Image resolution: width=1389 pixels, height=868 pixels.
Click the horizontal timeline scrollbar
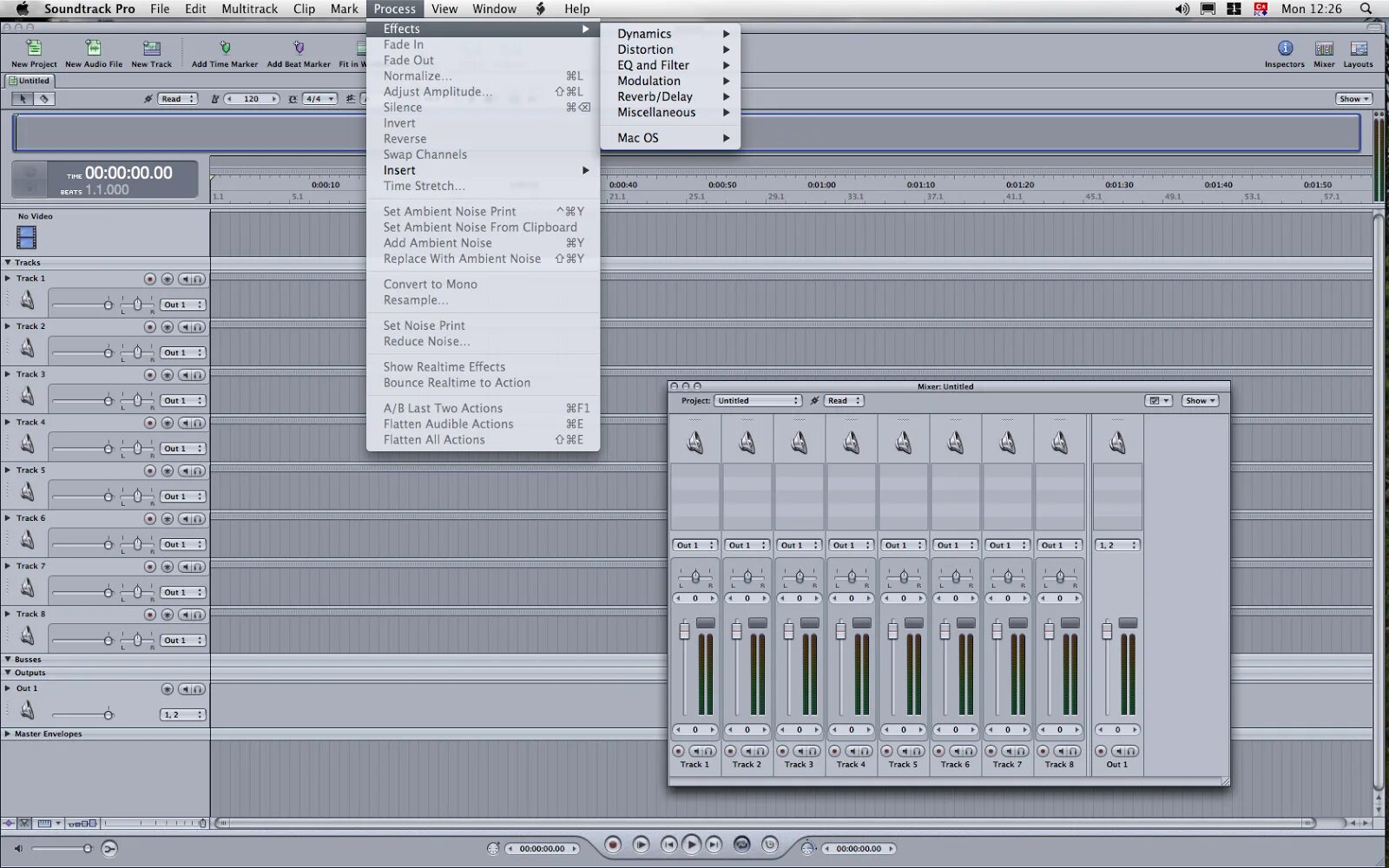point(764,823)
